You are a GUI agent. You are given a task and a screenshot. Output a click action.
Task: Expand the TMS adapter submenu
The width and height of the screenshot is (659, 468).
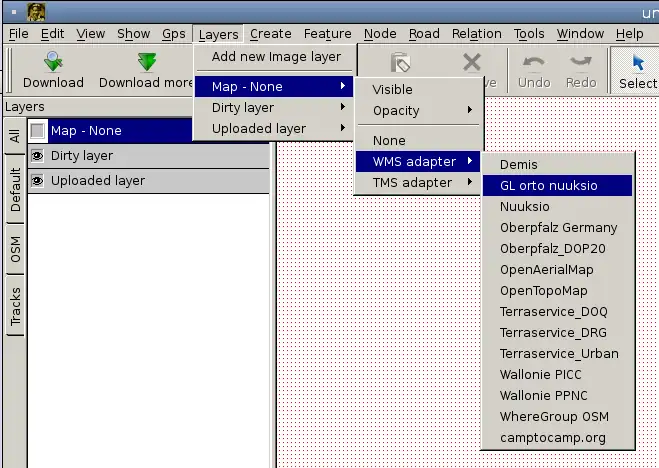pyautogui.click(x=420, y=182)
